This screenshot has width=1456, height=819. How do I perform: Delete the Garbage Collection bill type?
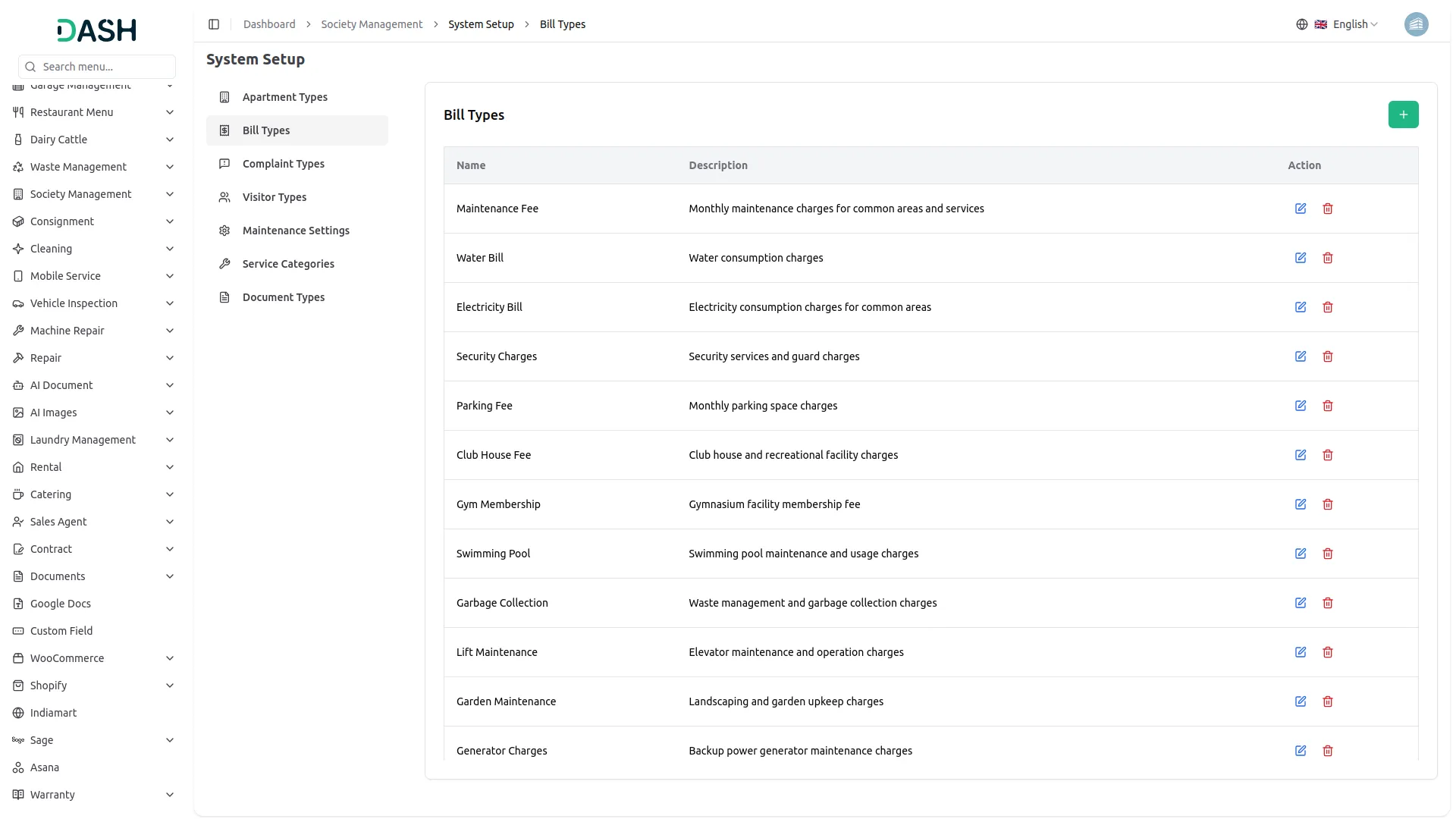pyautogui.click(x=1327, y=603)
